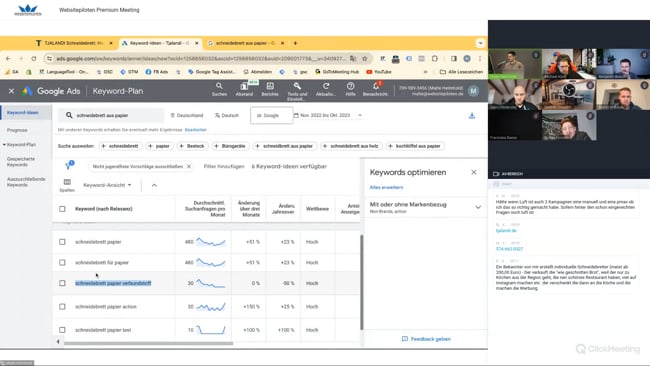Reload the page in the browser
Image resolution: width=650 pixels, height=366 pixels.
[34, 59]
